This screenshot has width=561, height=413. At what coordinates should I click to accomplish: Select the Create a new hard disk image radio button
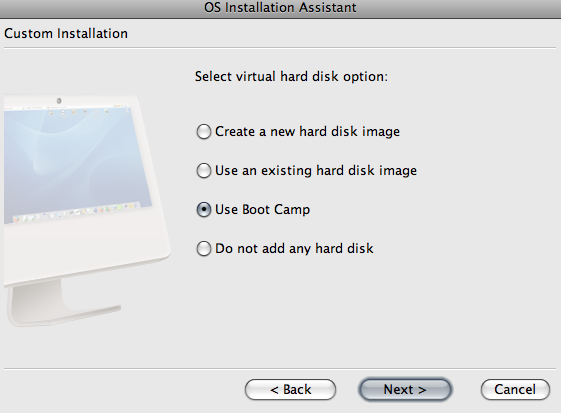pyautogui.click(x=204, y=132)
